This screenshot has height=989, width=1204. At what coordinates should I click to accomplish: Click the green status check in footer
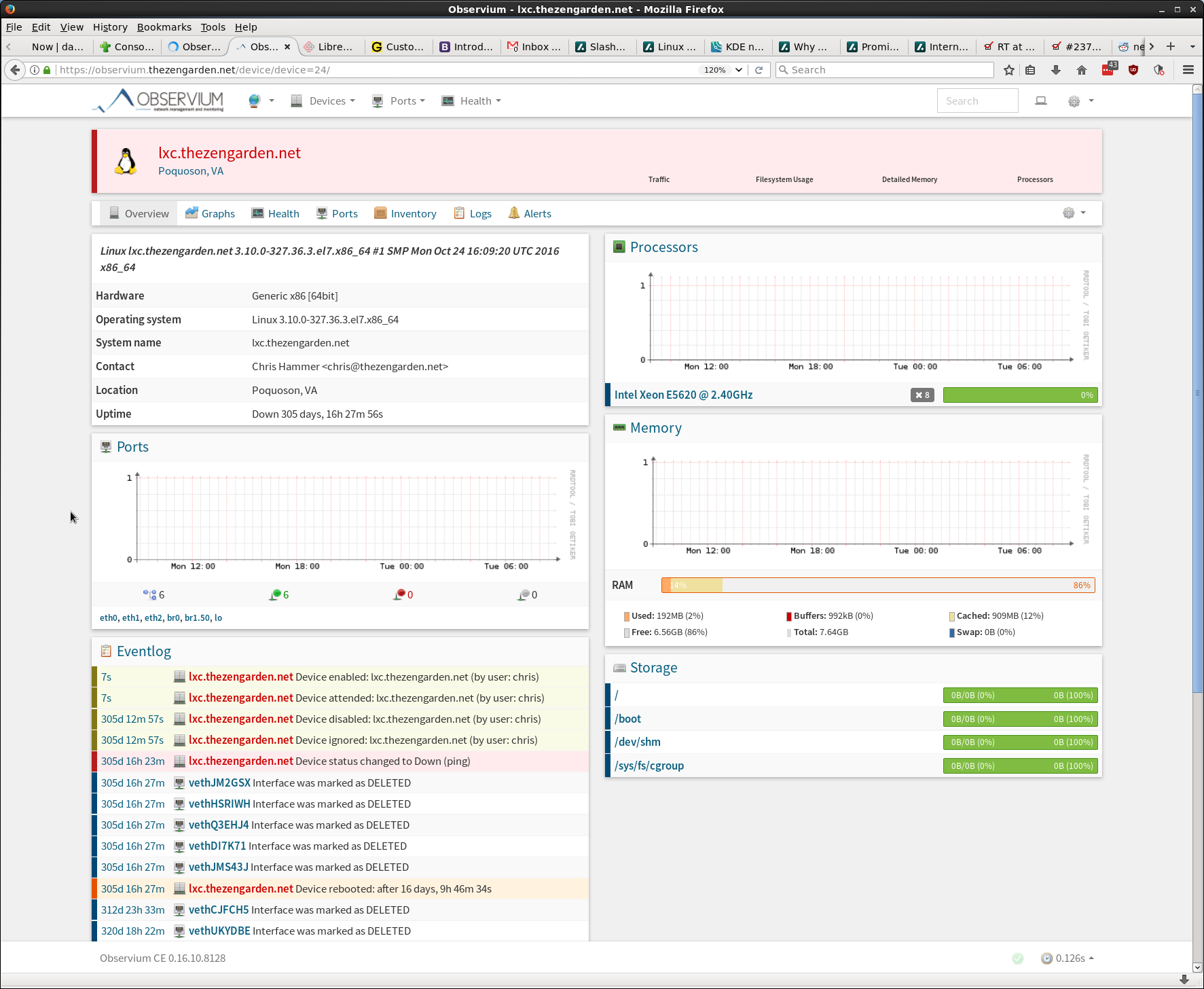[x=1017, y=958]
